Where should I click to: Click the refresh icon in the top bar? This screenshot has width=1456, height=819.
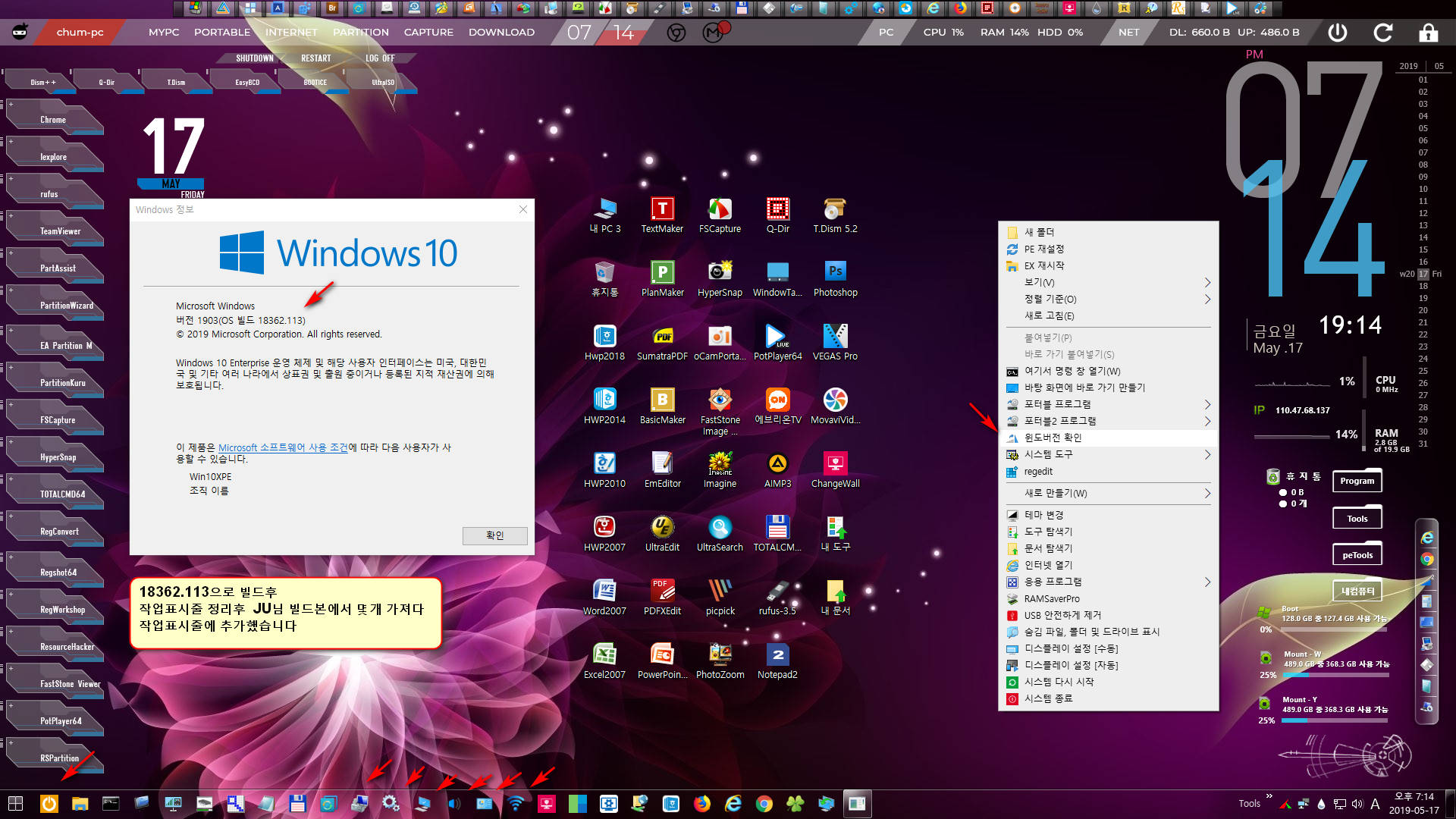pos(1383,33)
